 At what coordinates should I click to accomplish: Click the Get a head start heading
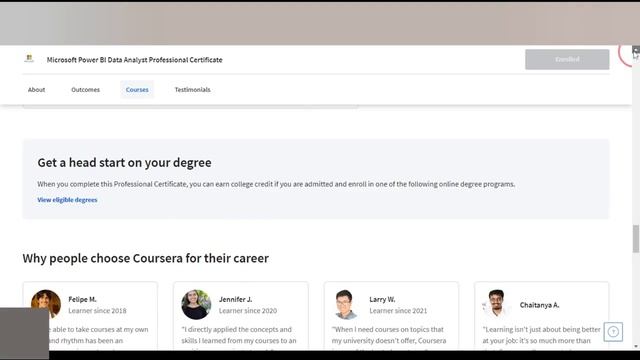click(x=124, y=162)
